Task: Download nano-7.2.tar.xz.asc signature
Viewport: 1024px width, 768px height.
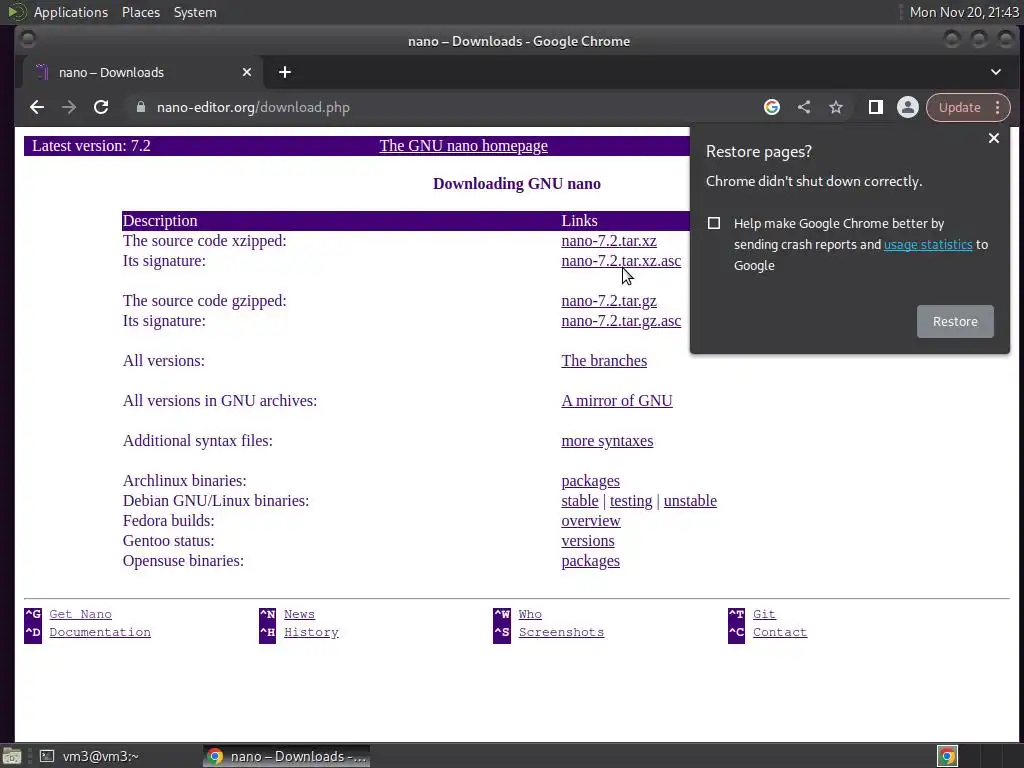Action: click(621, 261)
